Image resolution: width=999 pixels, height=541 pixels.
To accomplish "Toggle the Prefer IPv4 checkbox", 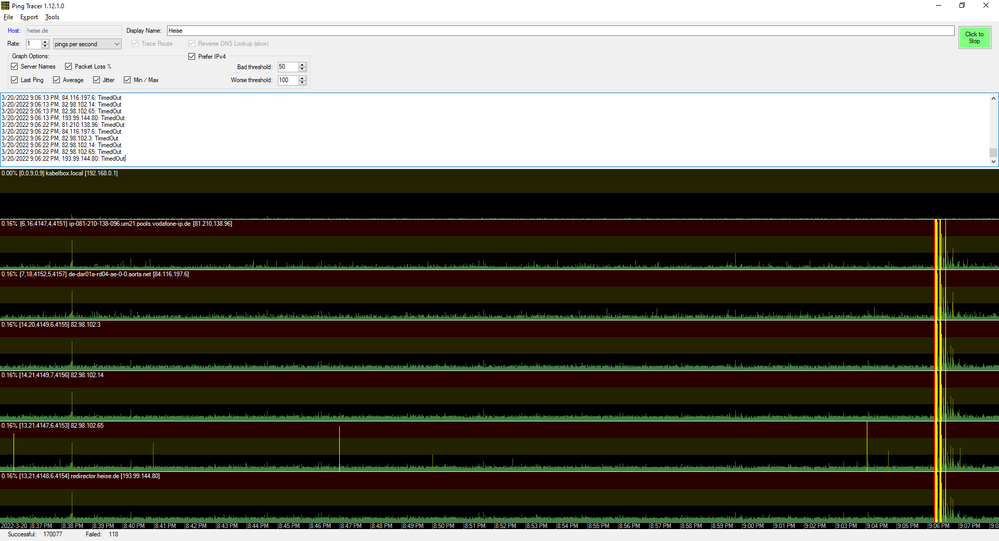I will (x=192, y=57).
